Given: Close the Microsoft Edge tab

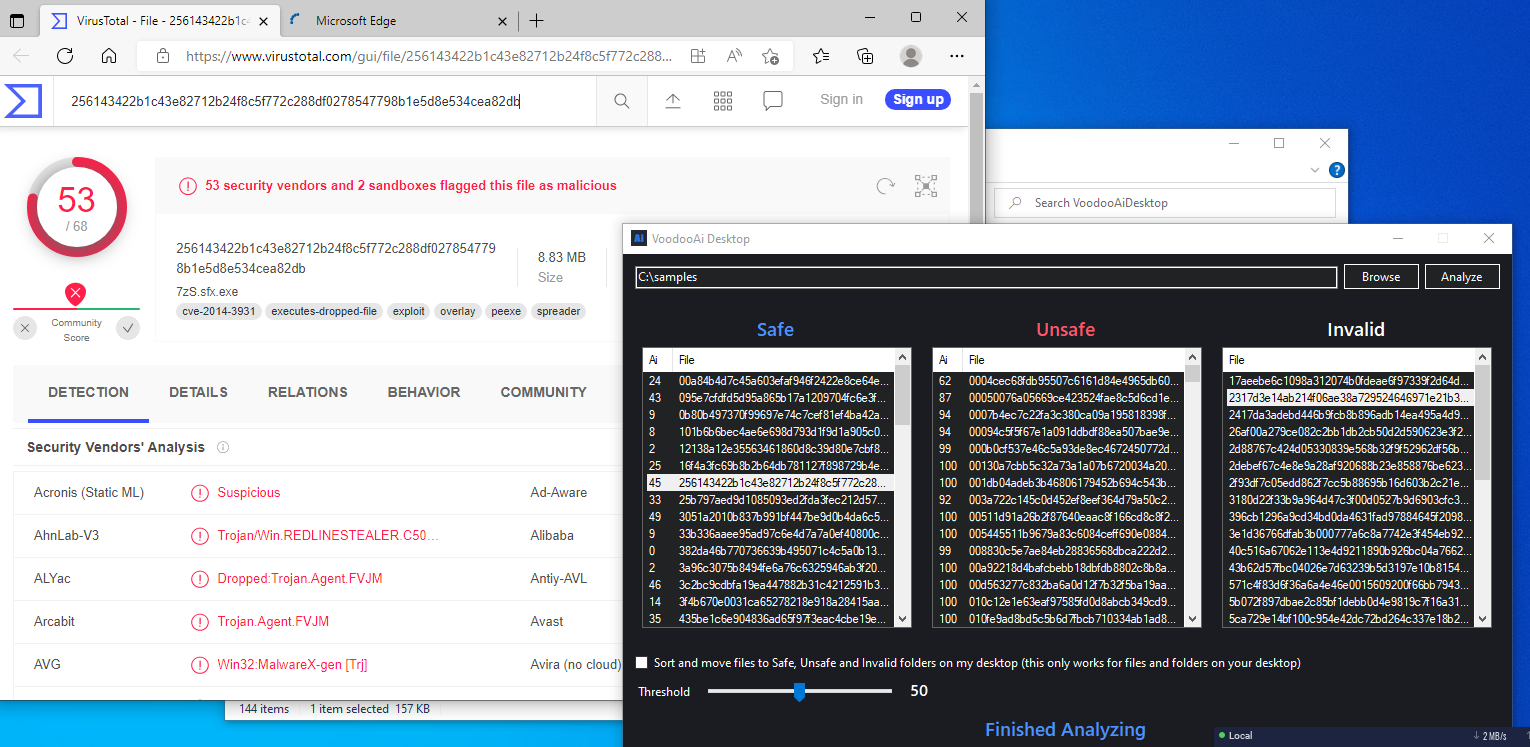Looking at the screenshot, I should 501,20.
